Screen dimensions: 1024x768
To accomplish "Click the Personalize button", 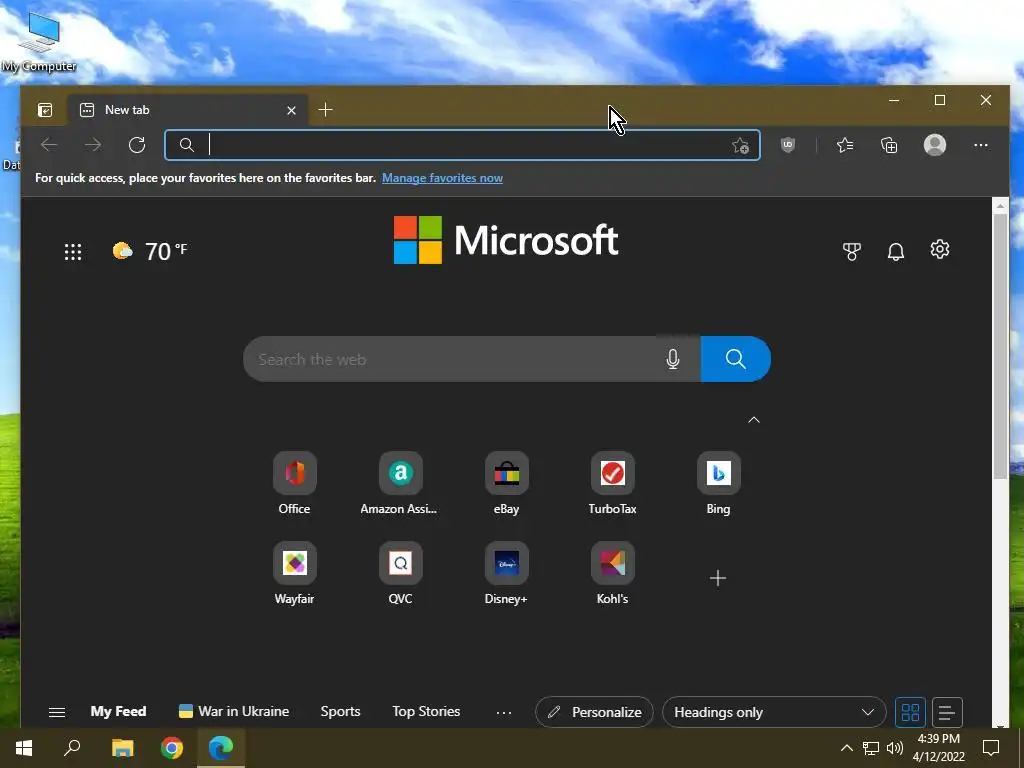I will click(x=594, y=712).
